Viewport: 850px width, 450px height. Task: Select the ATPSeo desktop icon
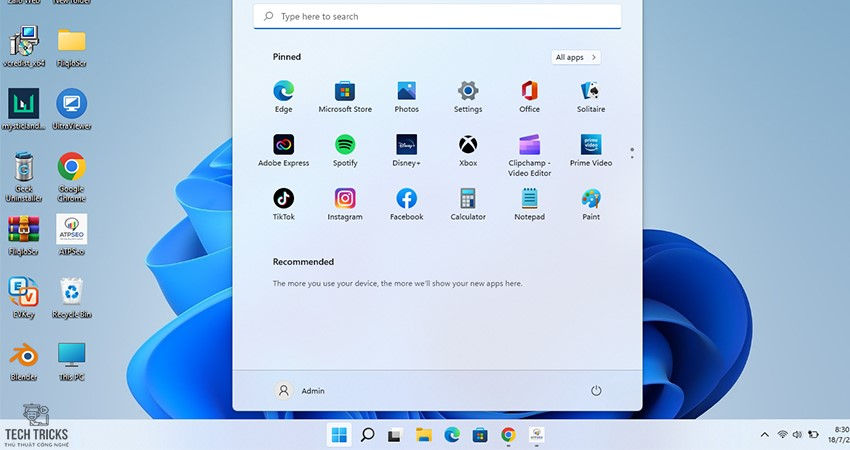pyautogui.click(x=72, y=235)
